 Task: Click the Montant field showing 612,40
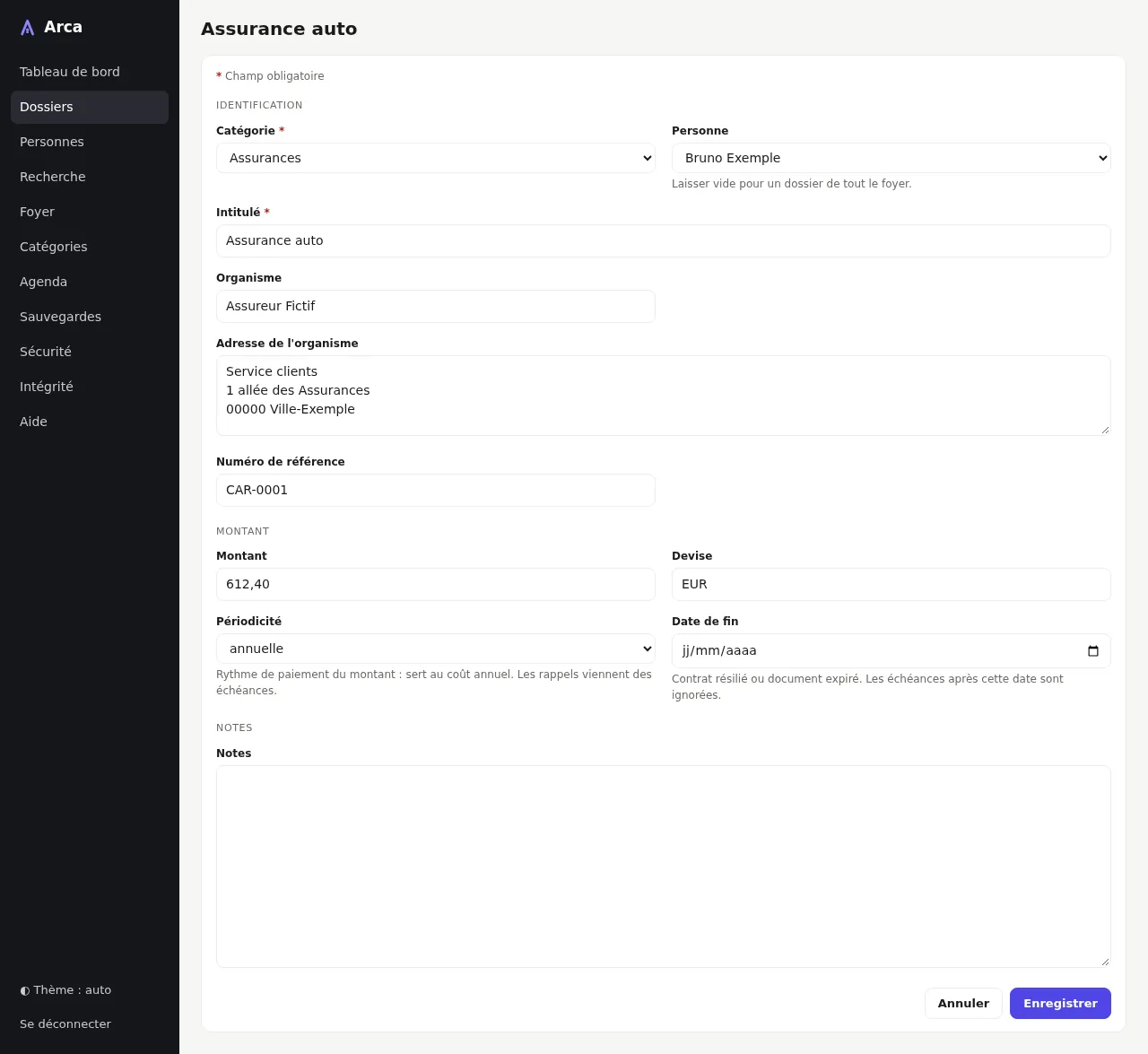[x=436, y=584]
